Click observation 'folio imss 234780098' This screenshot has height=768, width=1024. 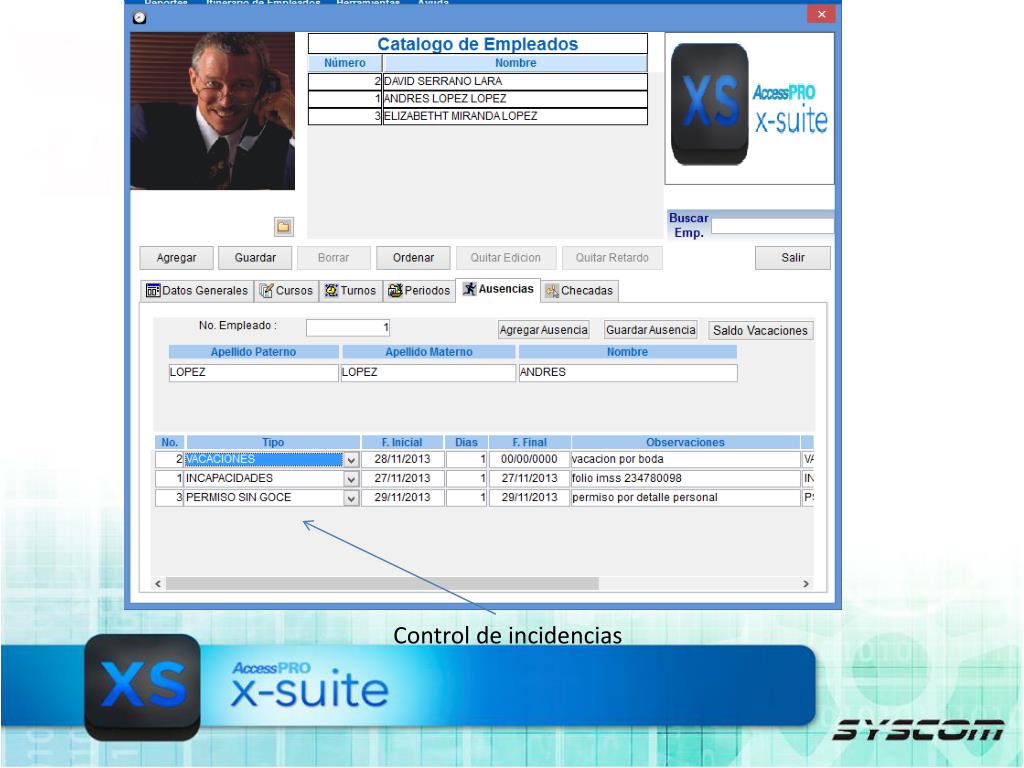click(x=686, y=479)
